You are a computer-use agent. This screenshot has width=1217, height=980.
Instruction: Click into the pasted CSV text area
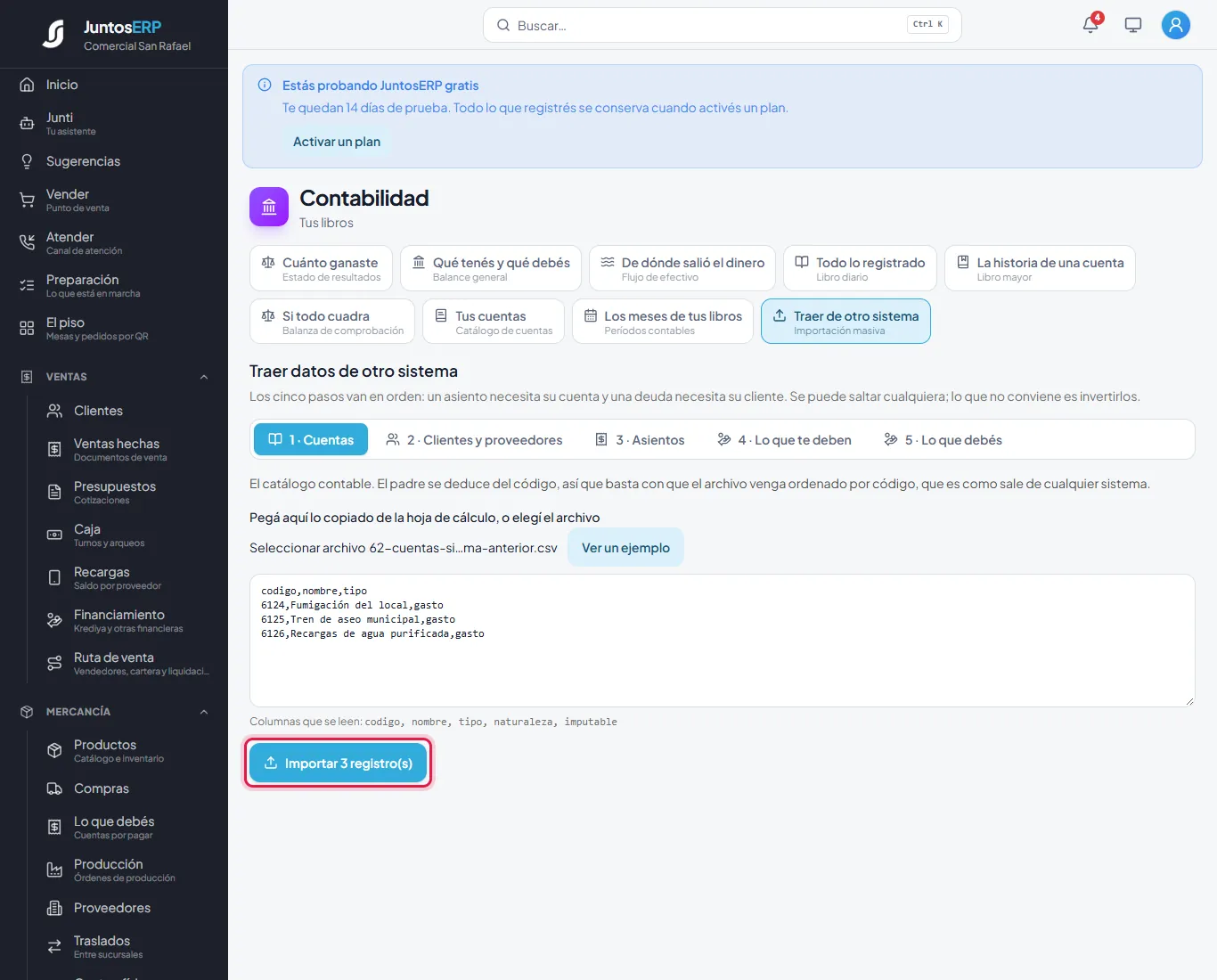tap(722, 641)
